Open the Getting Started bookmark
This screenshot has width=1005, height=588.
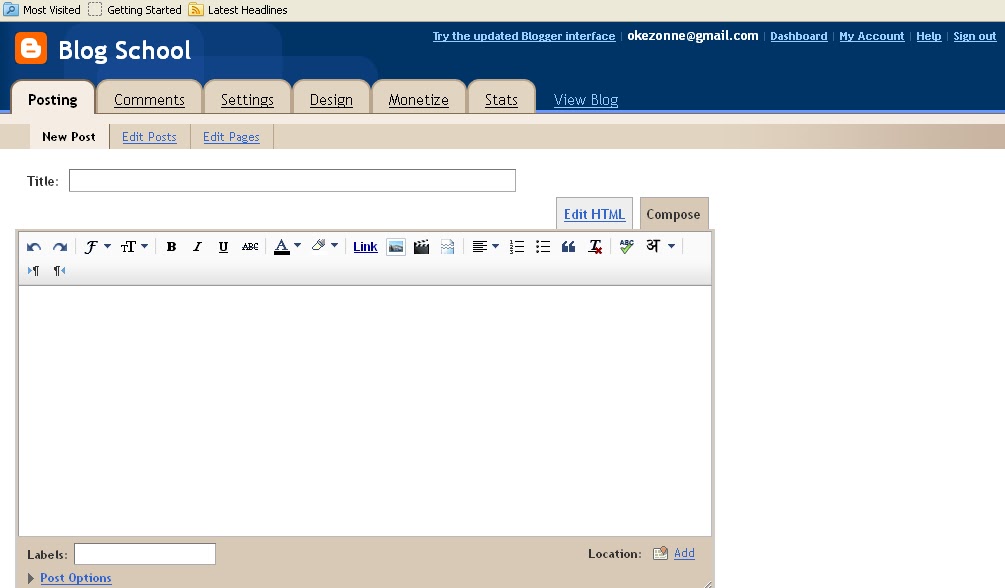click(135, 10)
